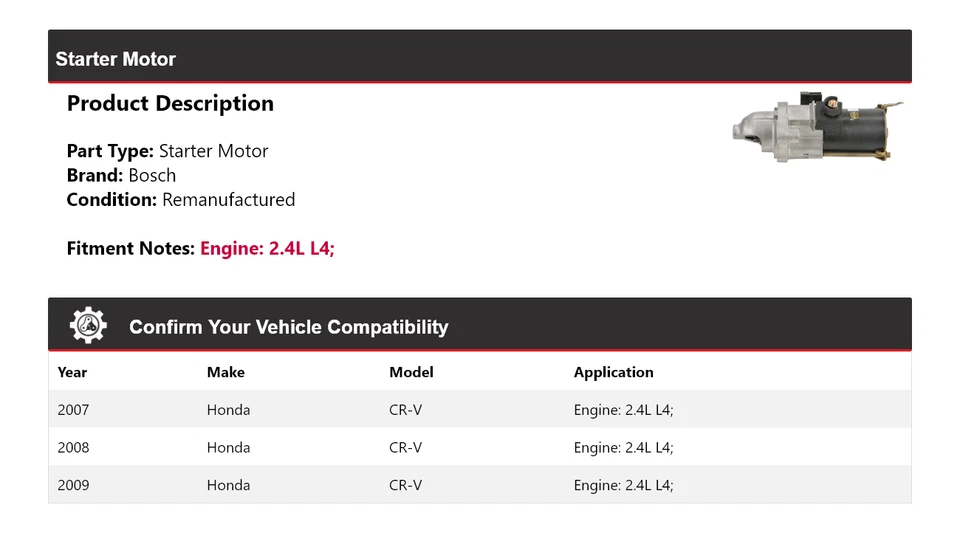Click the starter motor product image
The height and width of the screenshot is (533, 960).
[x=818, y=129]
